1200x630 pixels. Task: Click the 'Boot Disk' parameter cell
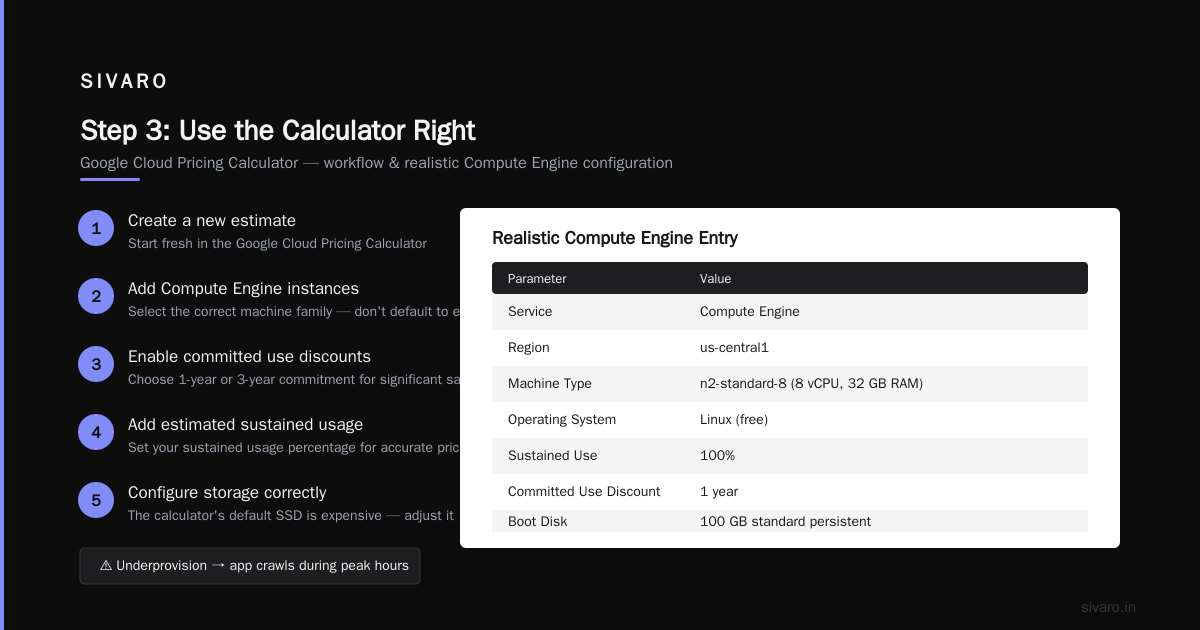537,522
